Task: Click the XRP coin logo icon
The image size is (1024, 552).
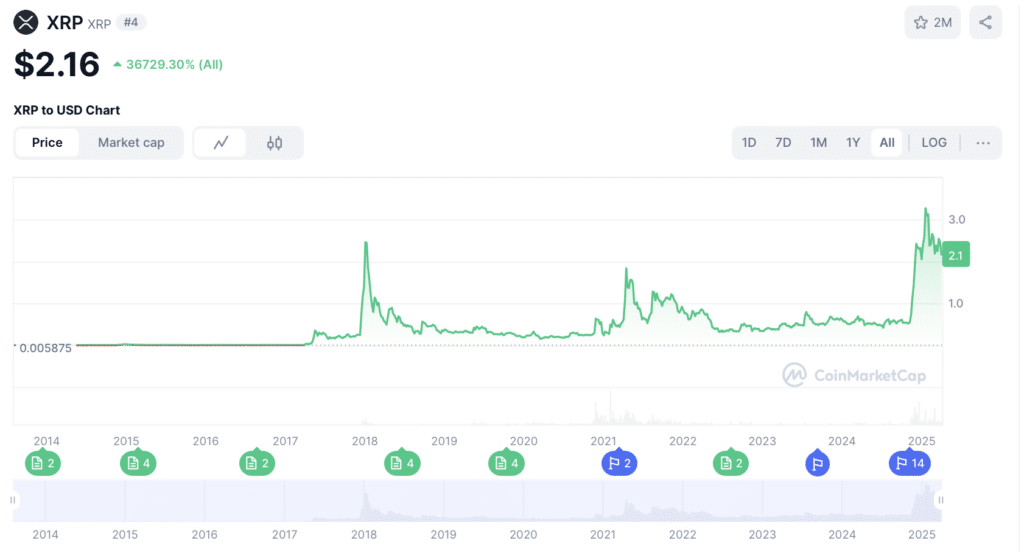Action: point(25,22)
